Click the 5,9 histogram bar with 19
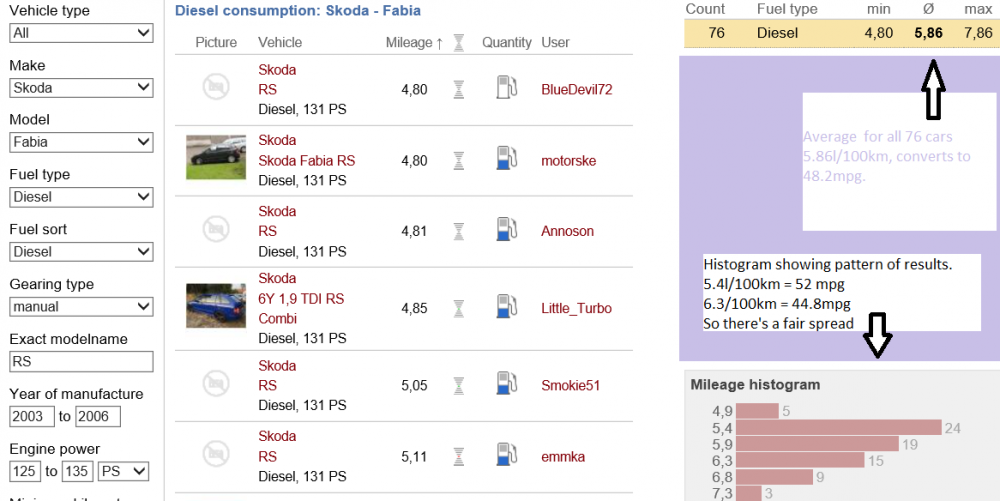The height and width of the screenshot is (501, 1000). [817, 444]
